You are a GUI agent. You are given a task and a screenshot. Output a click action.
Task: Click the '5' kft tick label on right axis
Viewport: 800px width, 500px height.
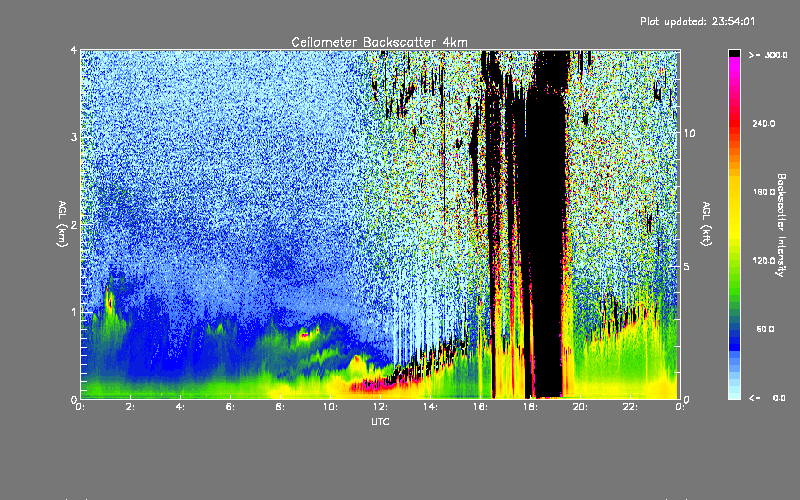tap(686, 266)
